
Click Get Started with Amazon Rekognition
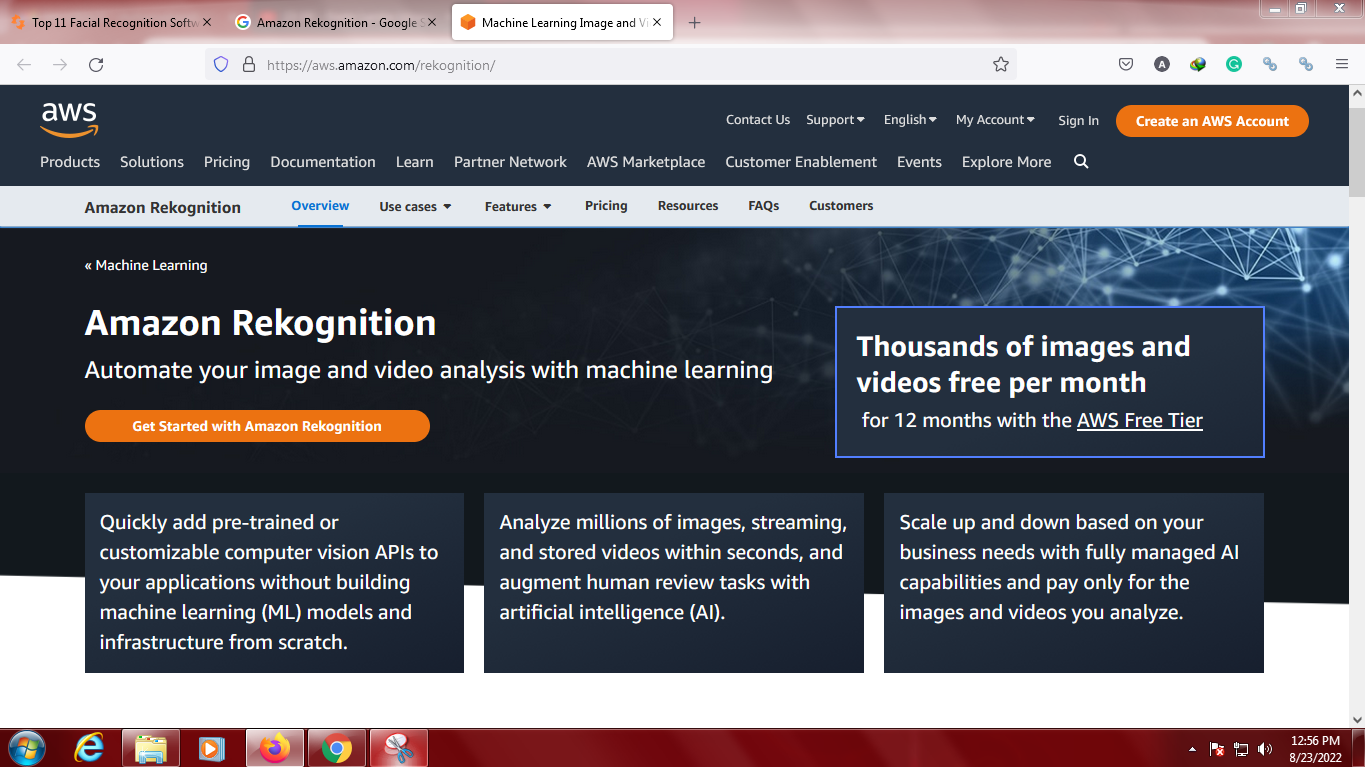click(257, 426)
